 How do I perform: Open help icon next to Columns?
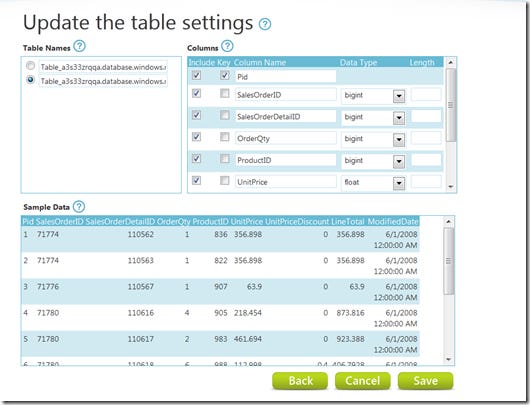coord(227,46)
